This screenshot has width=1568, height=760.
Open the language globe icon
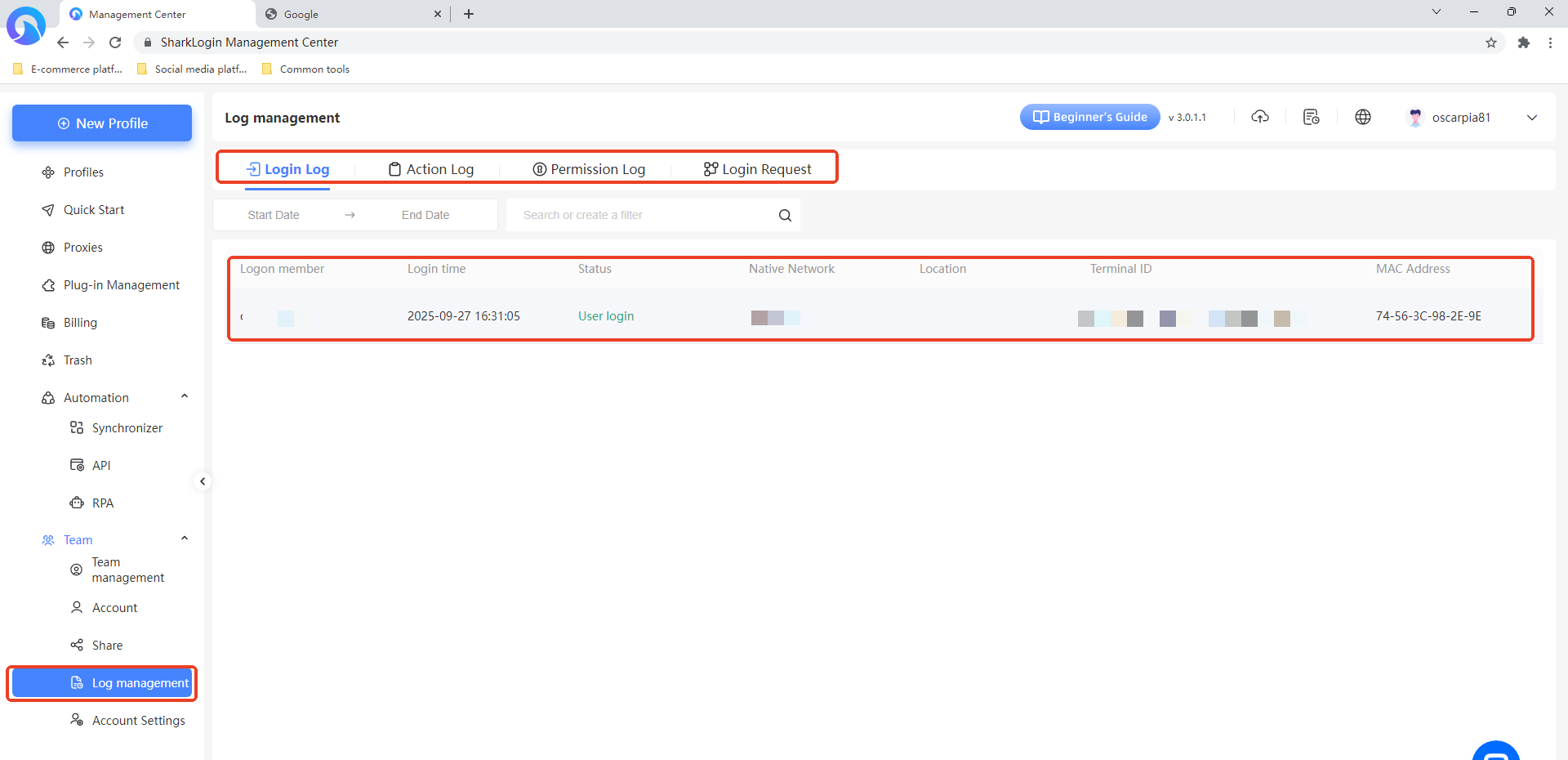coord(1362,117)
